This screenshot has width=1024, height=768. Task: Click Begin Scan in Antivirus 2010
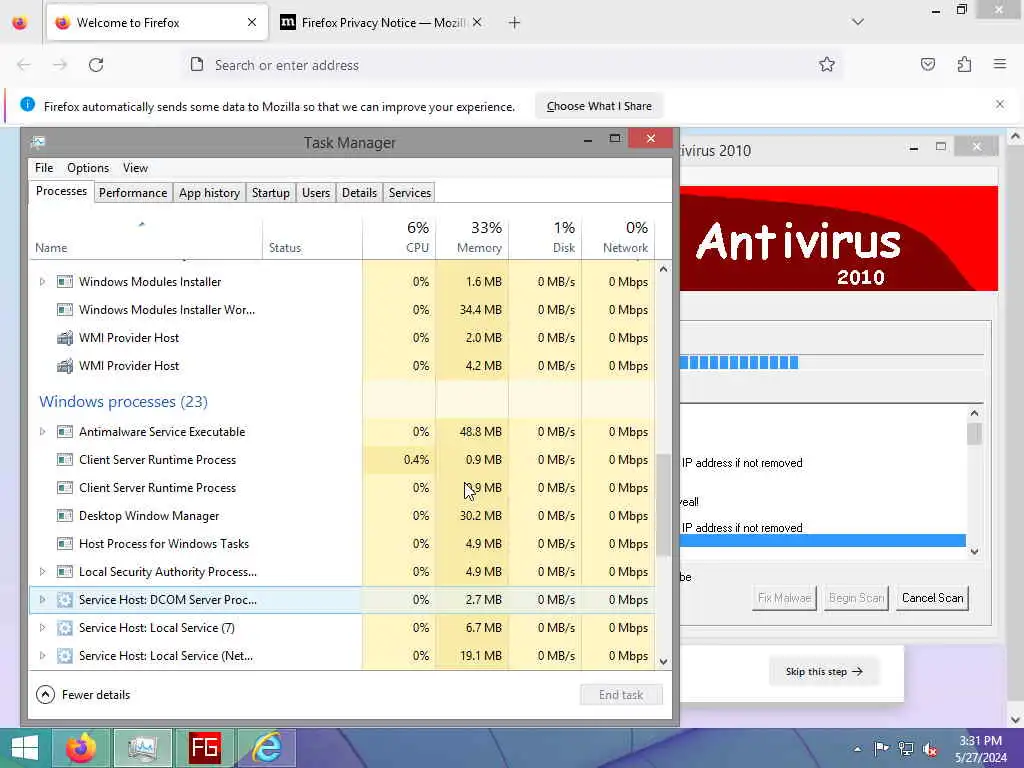tap(856, 598)
